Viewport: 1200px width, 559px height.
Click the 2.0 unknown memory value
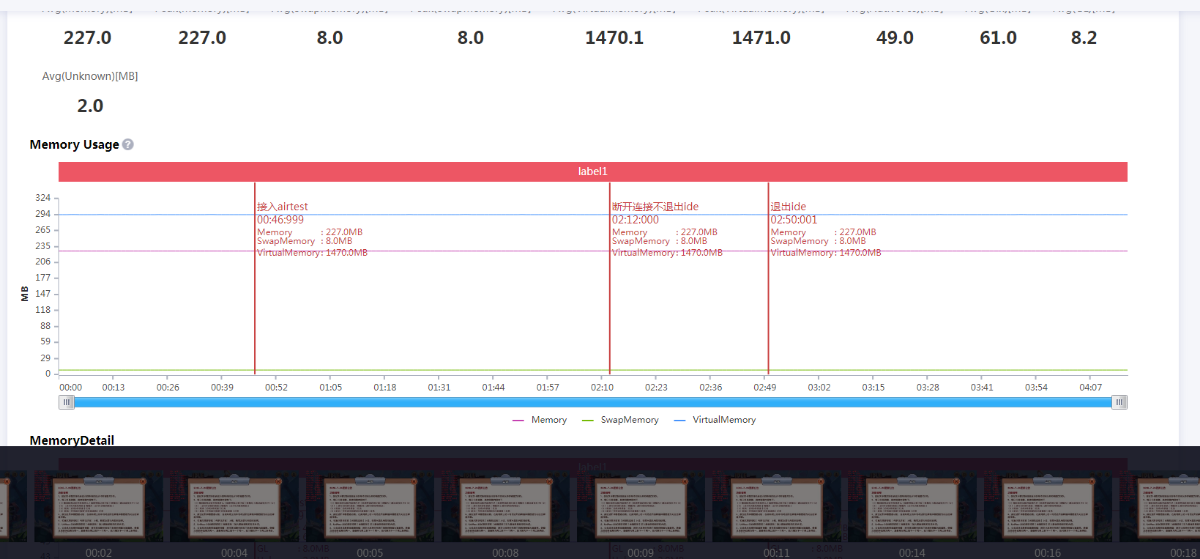[x=90, y=105]
